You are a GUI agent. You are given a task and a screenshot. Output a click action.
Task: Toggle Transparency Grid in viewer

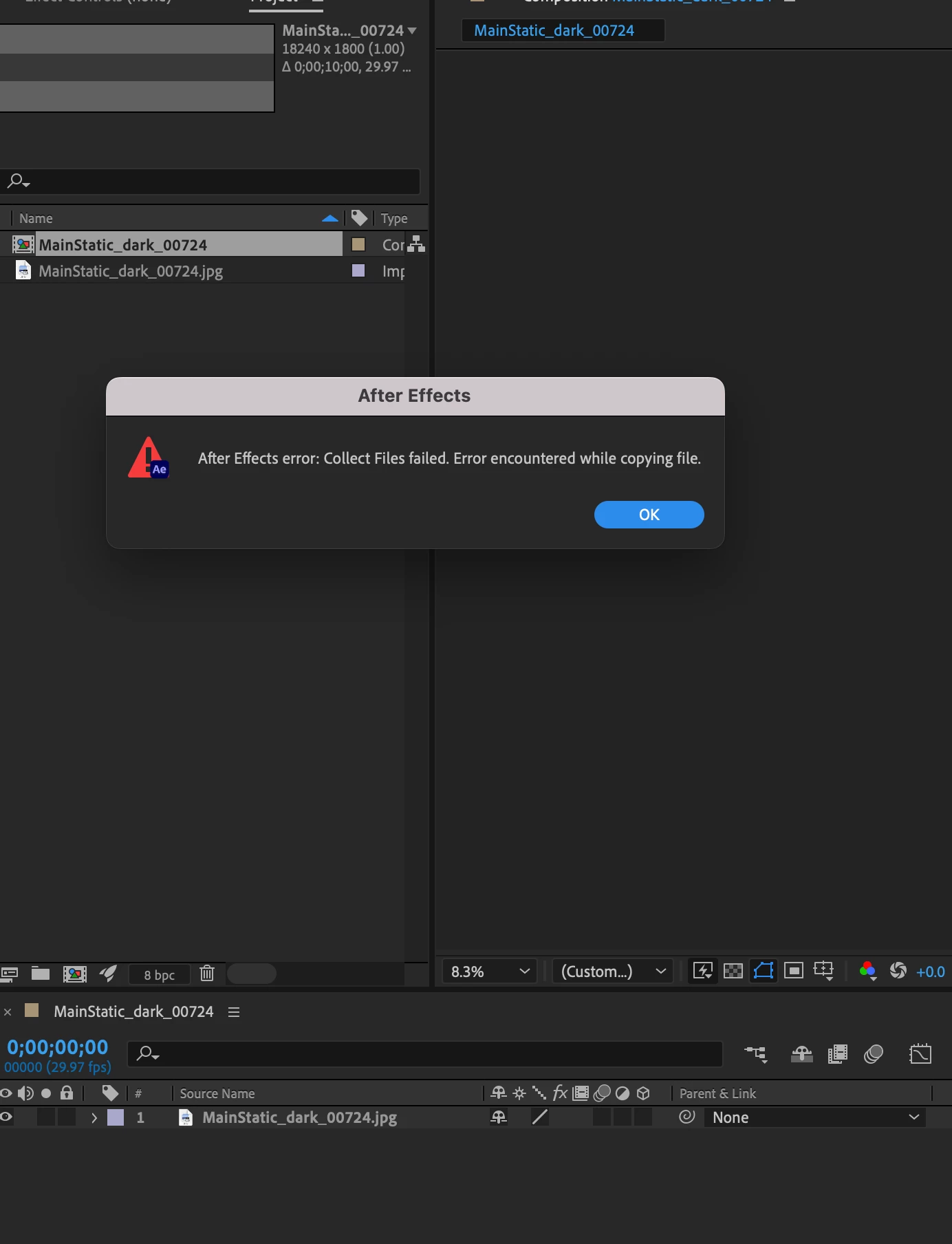click(x=733, y=971)
